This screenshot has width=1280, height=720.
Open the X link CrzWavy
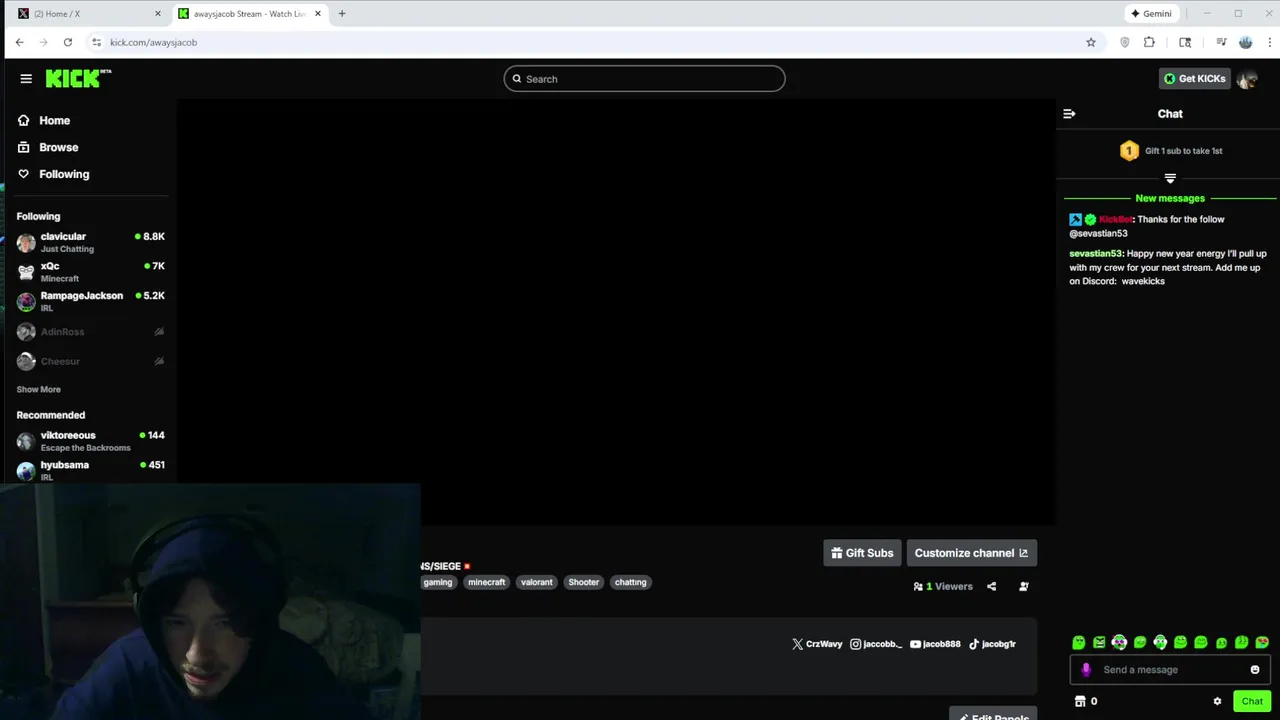pos(817,644)
